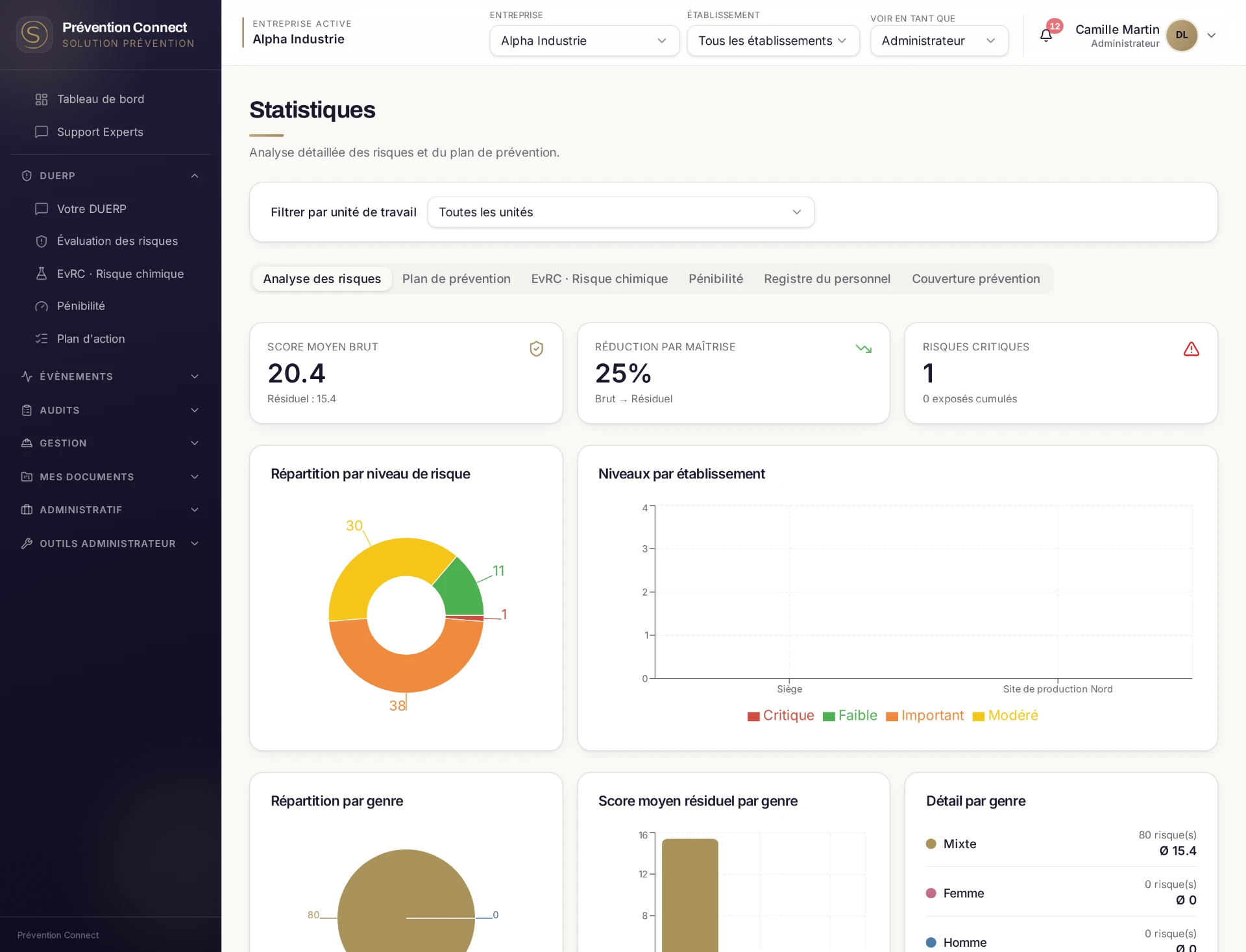Click the score value 20.4
The height and width of the screenshot is (952, 1246).
[x=297, y=373]
